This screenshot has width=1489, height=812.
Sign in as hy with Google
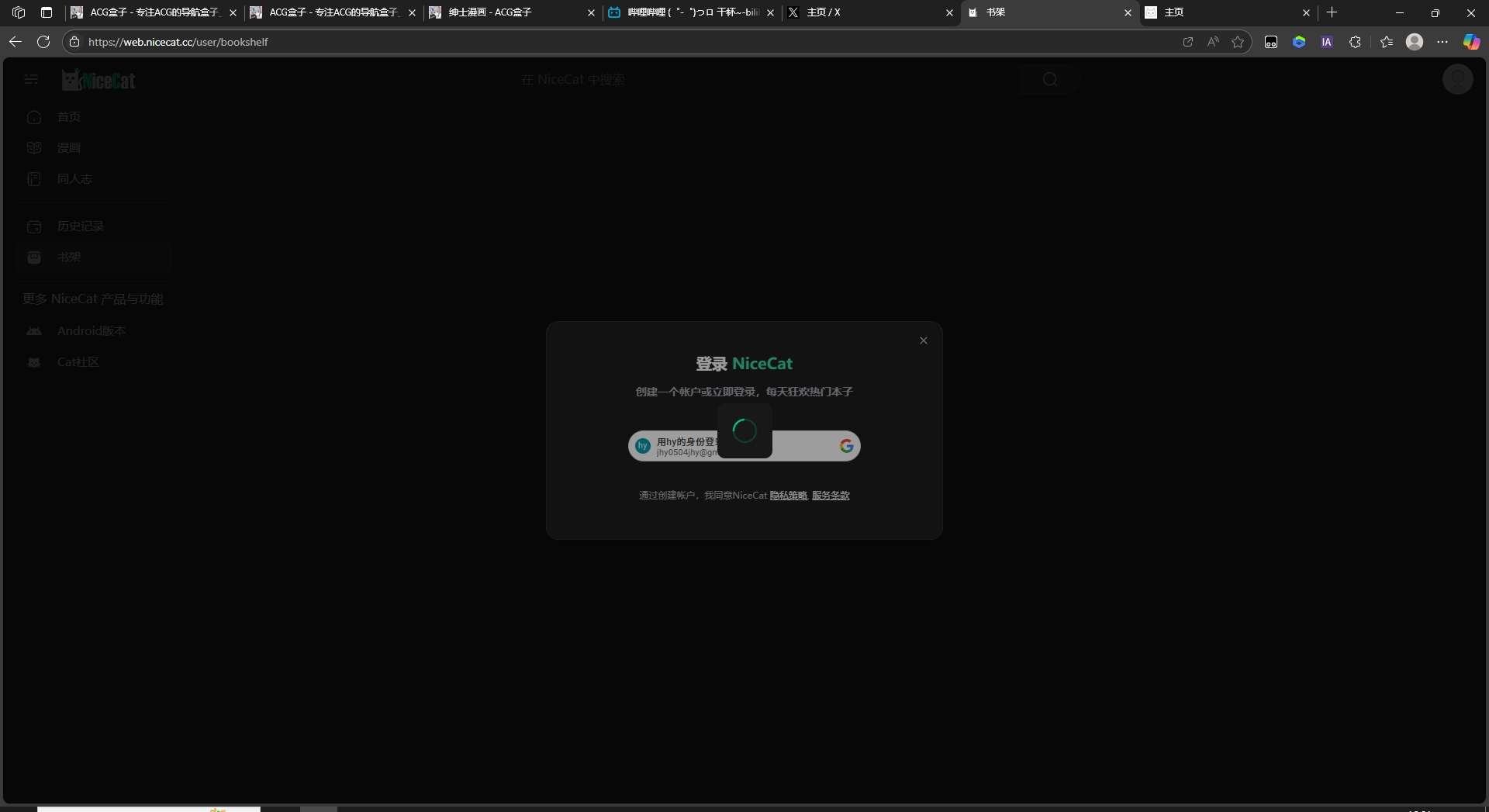pos(744,446)
